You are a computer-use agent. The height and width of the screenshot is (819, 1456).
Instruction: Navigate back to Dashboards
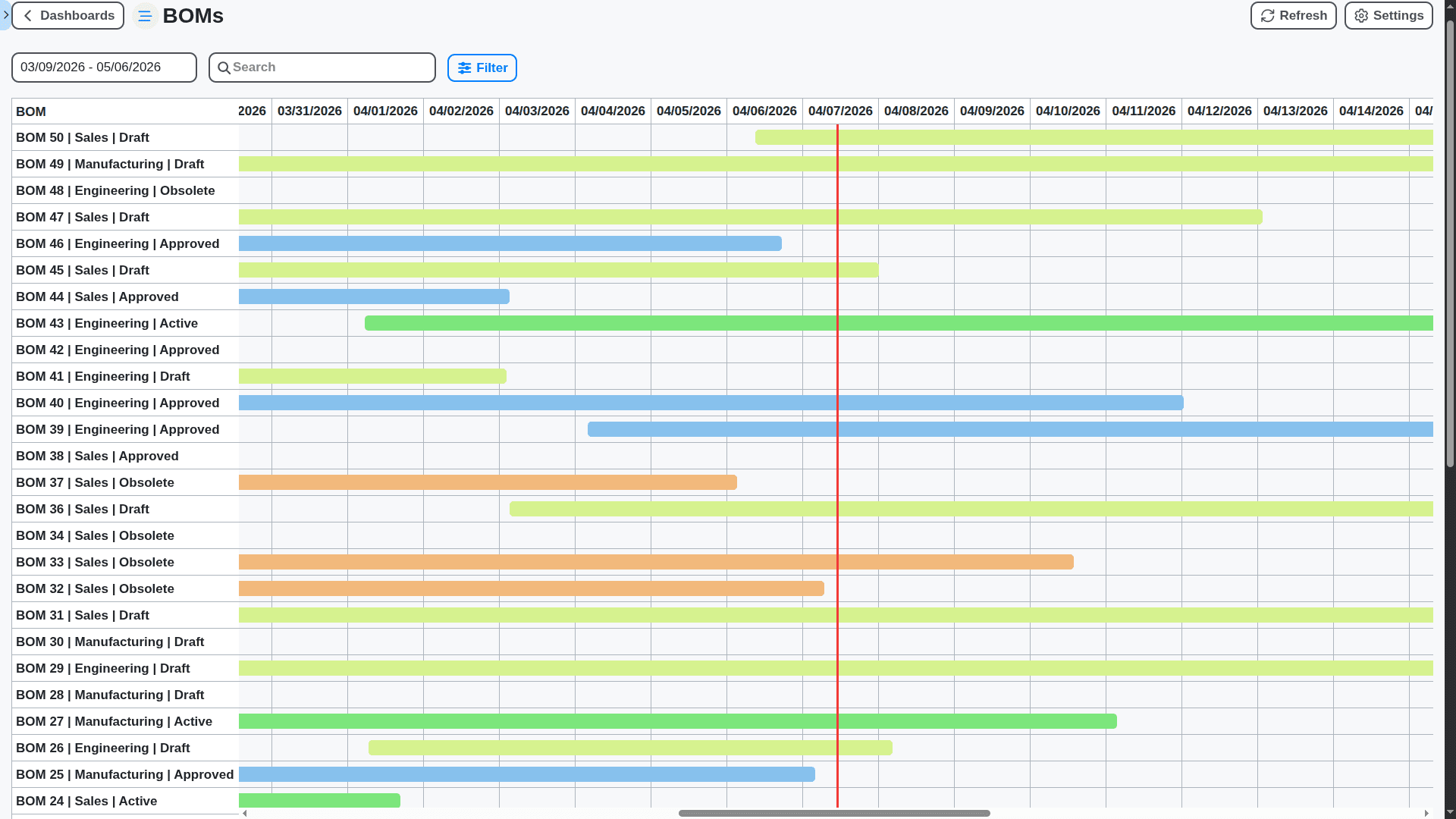pyautogui.click(x=67, y=15)
